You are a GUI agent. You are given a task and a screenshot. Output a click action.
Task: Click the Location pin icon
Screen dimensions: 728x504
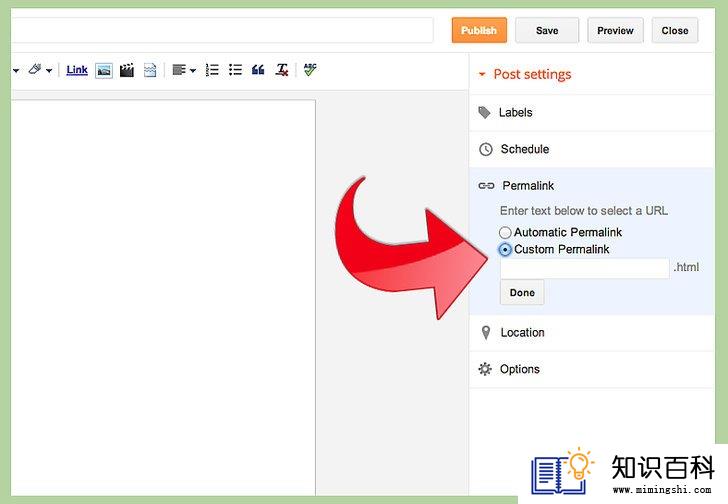point(486,333)
